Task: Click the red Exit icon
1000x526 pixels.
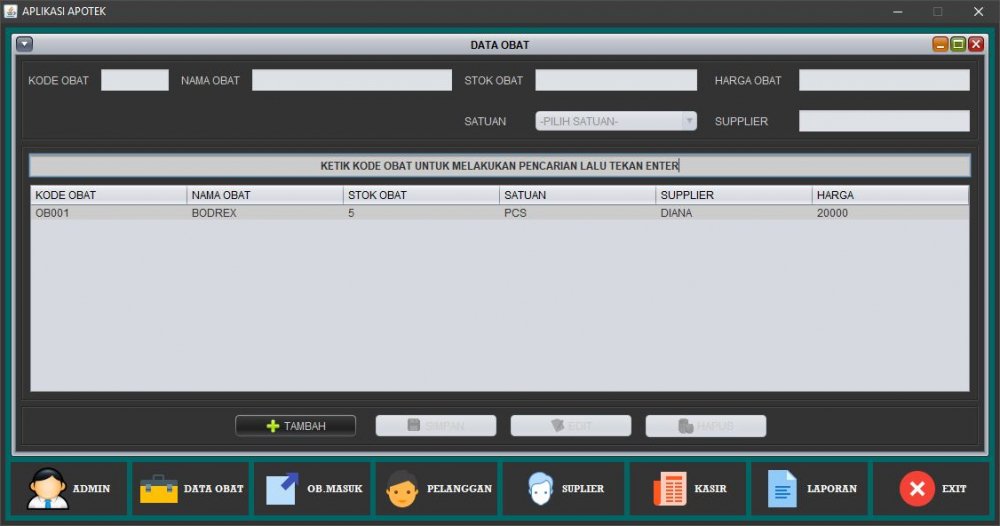Action: [916, 489]
